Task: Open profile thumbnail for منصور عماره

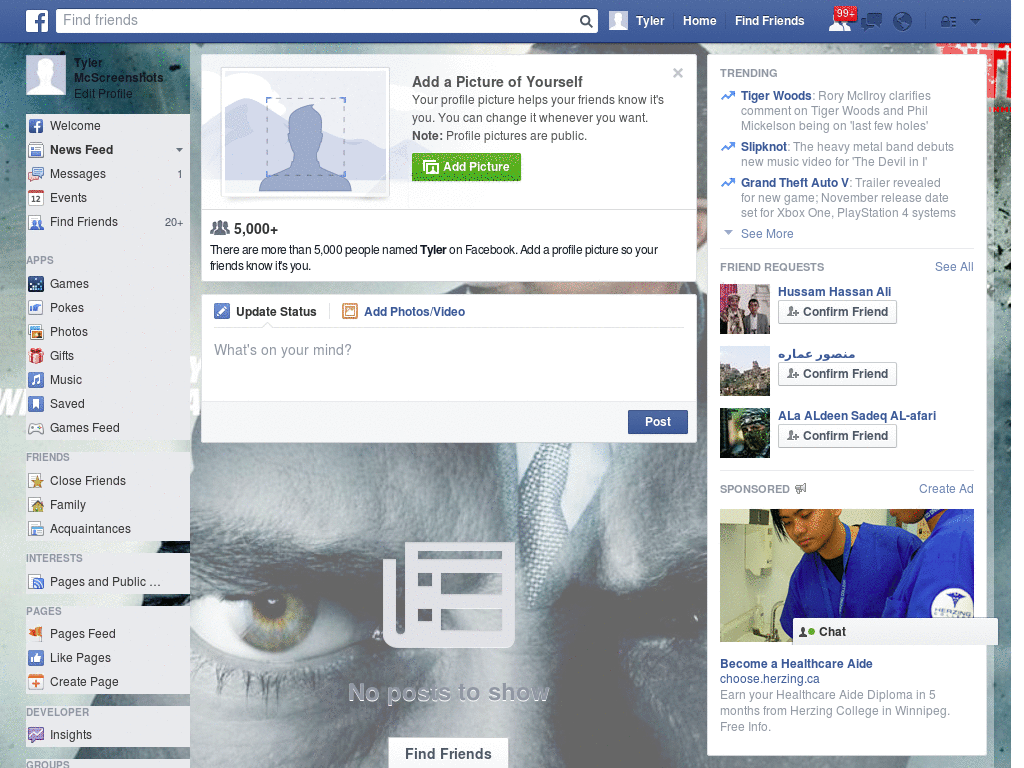Action: tap(744, 371)
